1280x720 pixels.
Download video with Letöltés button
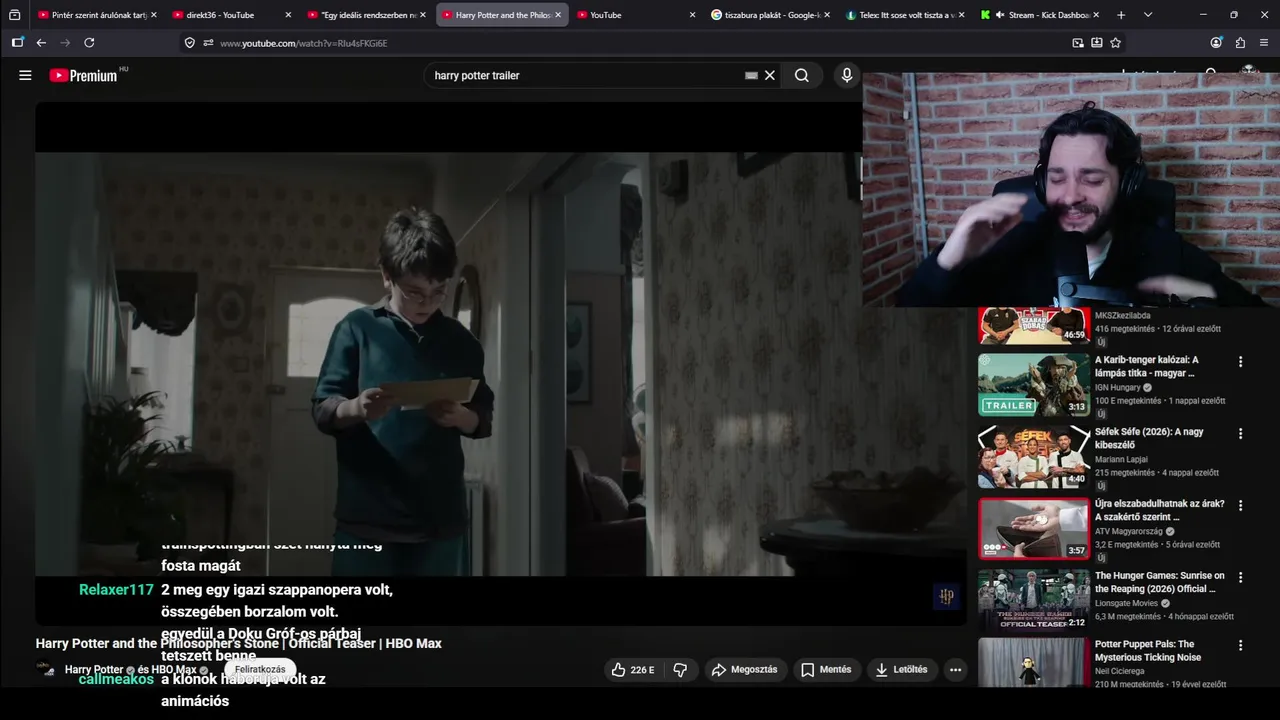(901, 670)
